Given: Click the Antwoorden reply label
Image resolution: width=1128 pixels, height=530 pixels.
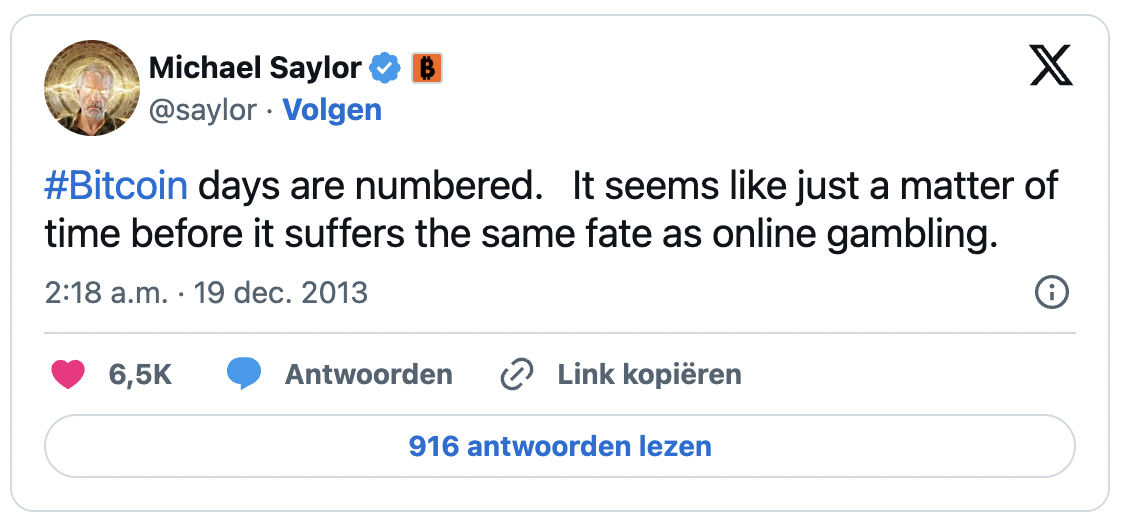Looking at the screenshot, I should point(368,375).
